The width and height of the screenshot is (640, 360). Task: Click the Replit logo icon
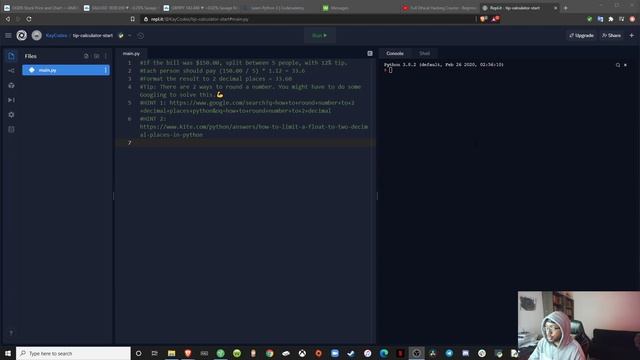pyautogui.click(x=22, y=36)
